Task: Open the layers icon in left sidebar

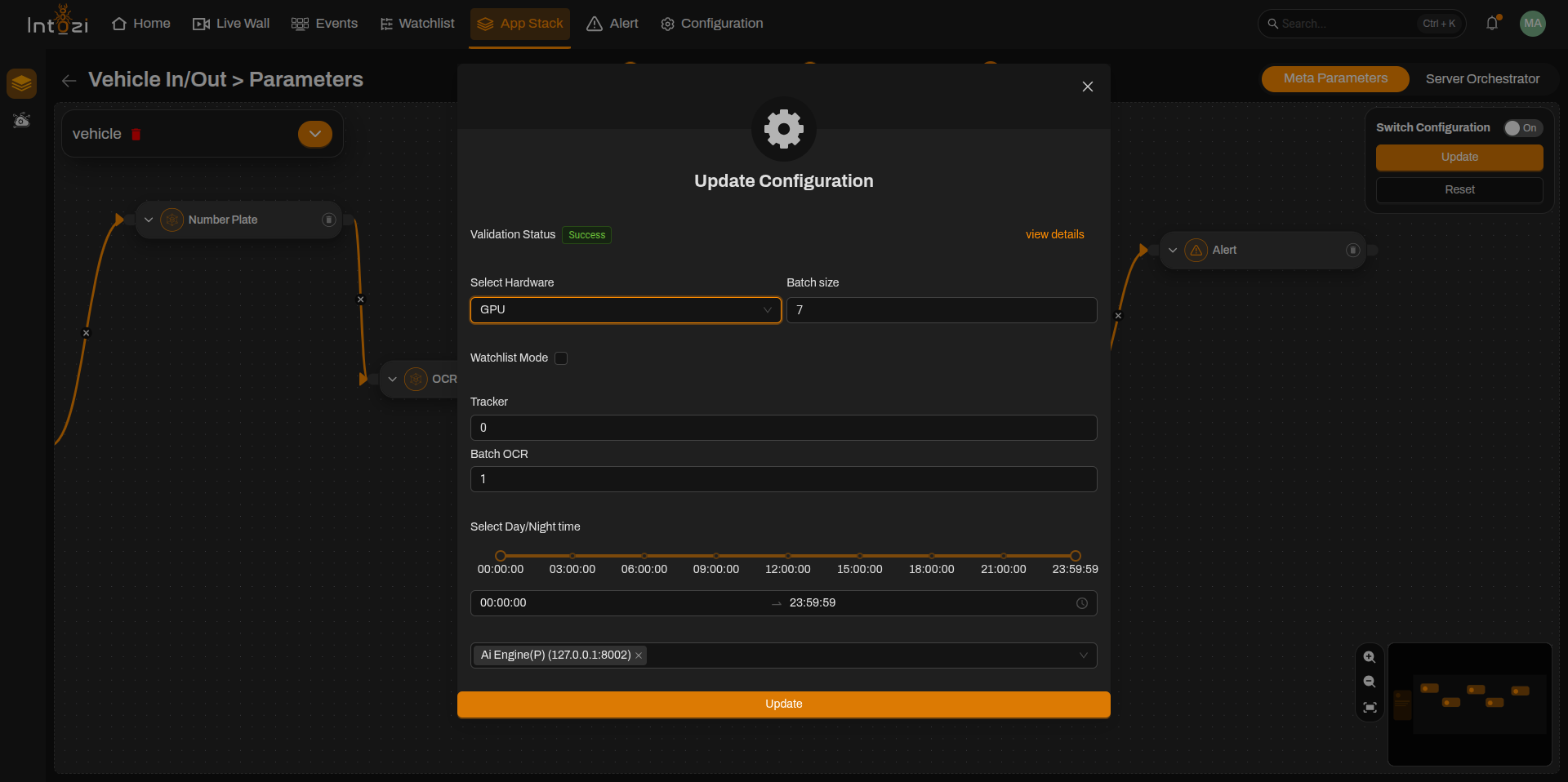Action: pyautogui.click(x=22, y=83)
